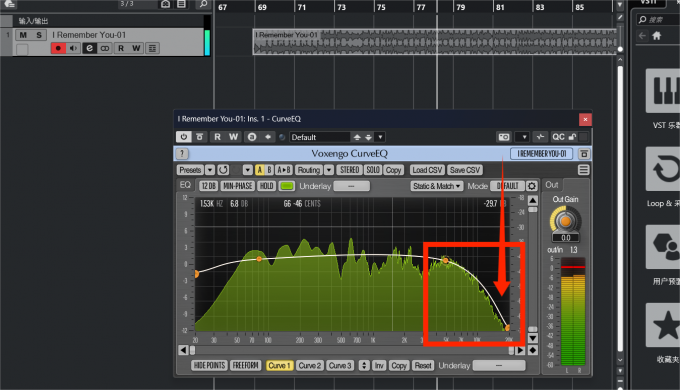Image resolution: width=680 pixels, height=390 pixels.
Task: Open the Static & Match dropdown
Action: click(x=437, y=186)
